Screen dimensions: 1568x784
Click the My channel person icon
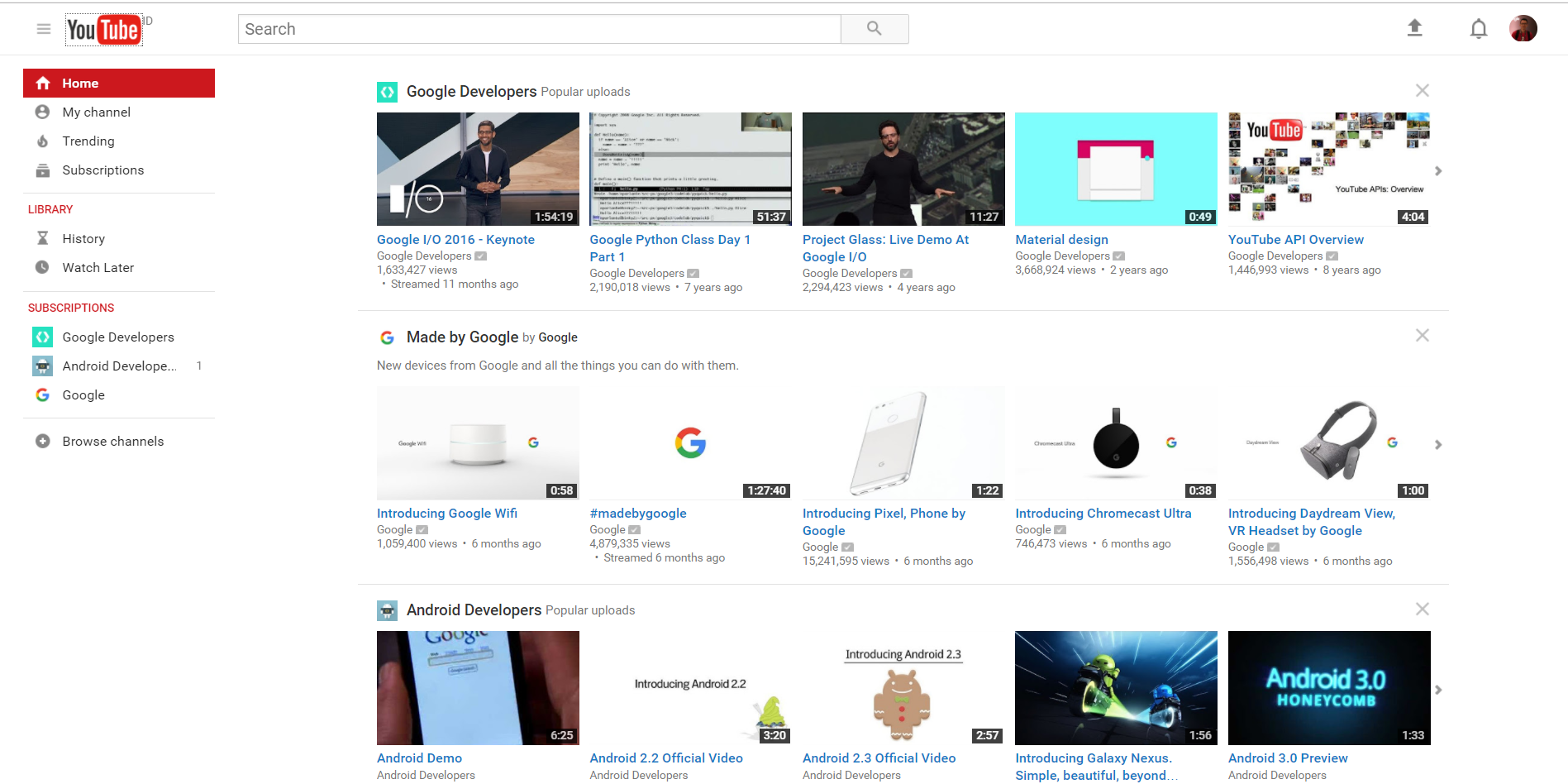(x=42, y=112)
